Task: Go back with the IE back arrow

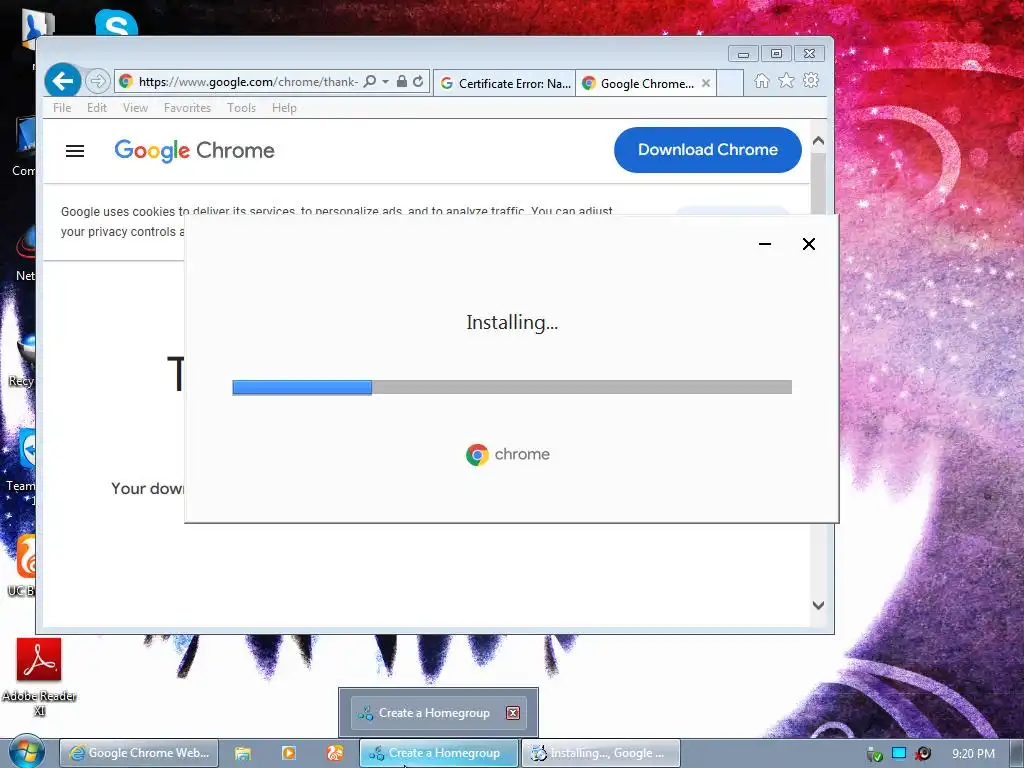Action: pos(63,81)
